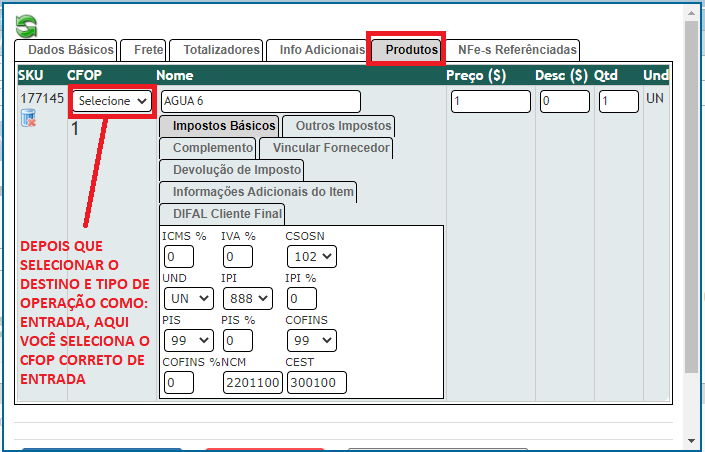705x452 pixels.
Task: Click the product name field AGUA 6
Action: click(261, 101)
